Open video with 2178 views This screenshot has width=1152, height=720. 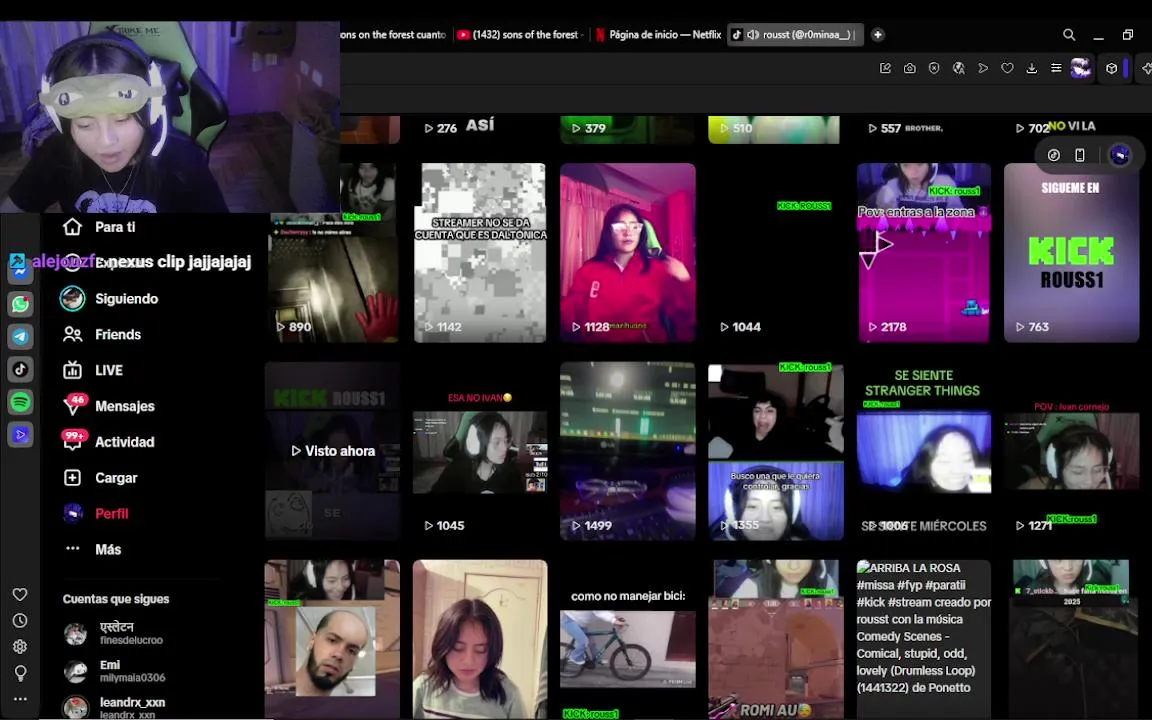(924, 253)
